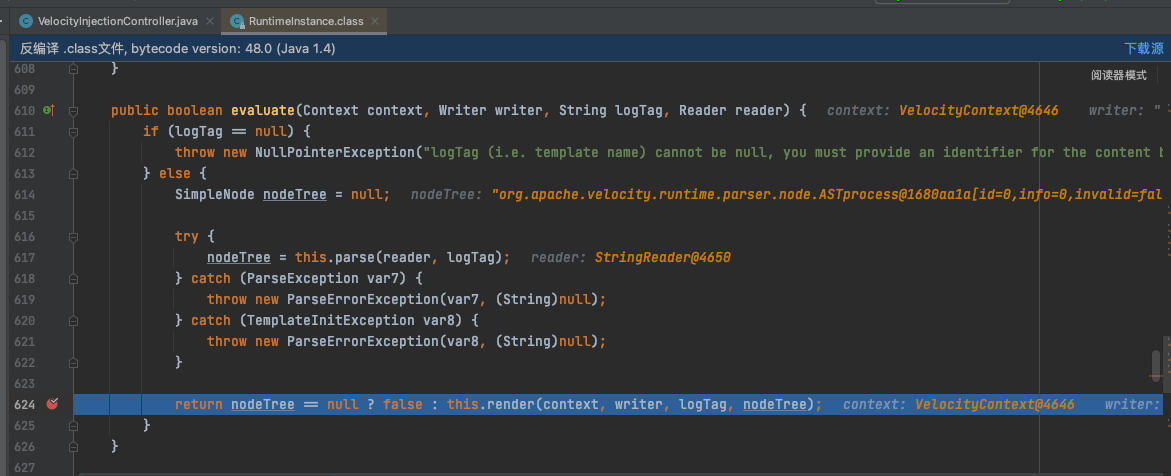Click the fold end marker on line 622

coord(73,362)
